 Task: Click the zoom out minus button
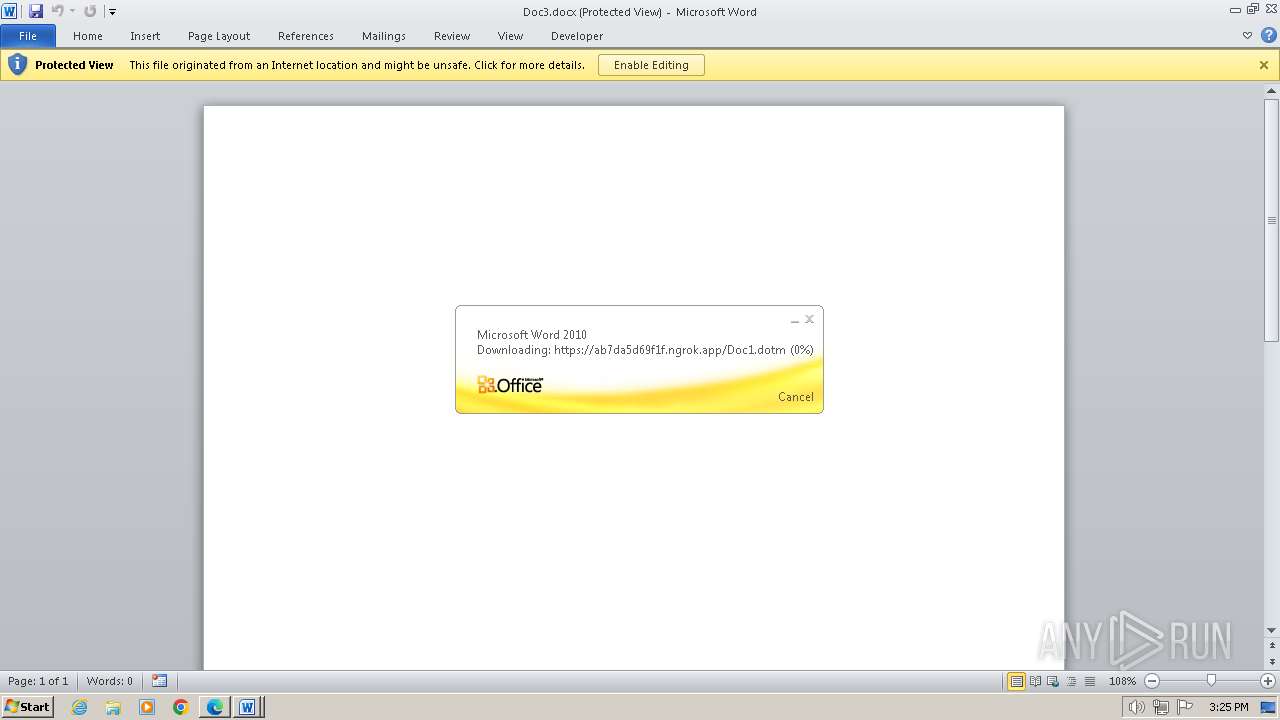pos(1152,681)
